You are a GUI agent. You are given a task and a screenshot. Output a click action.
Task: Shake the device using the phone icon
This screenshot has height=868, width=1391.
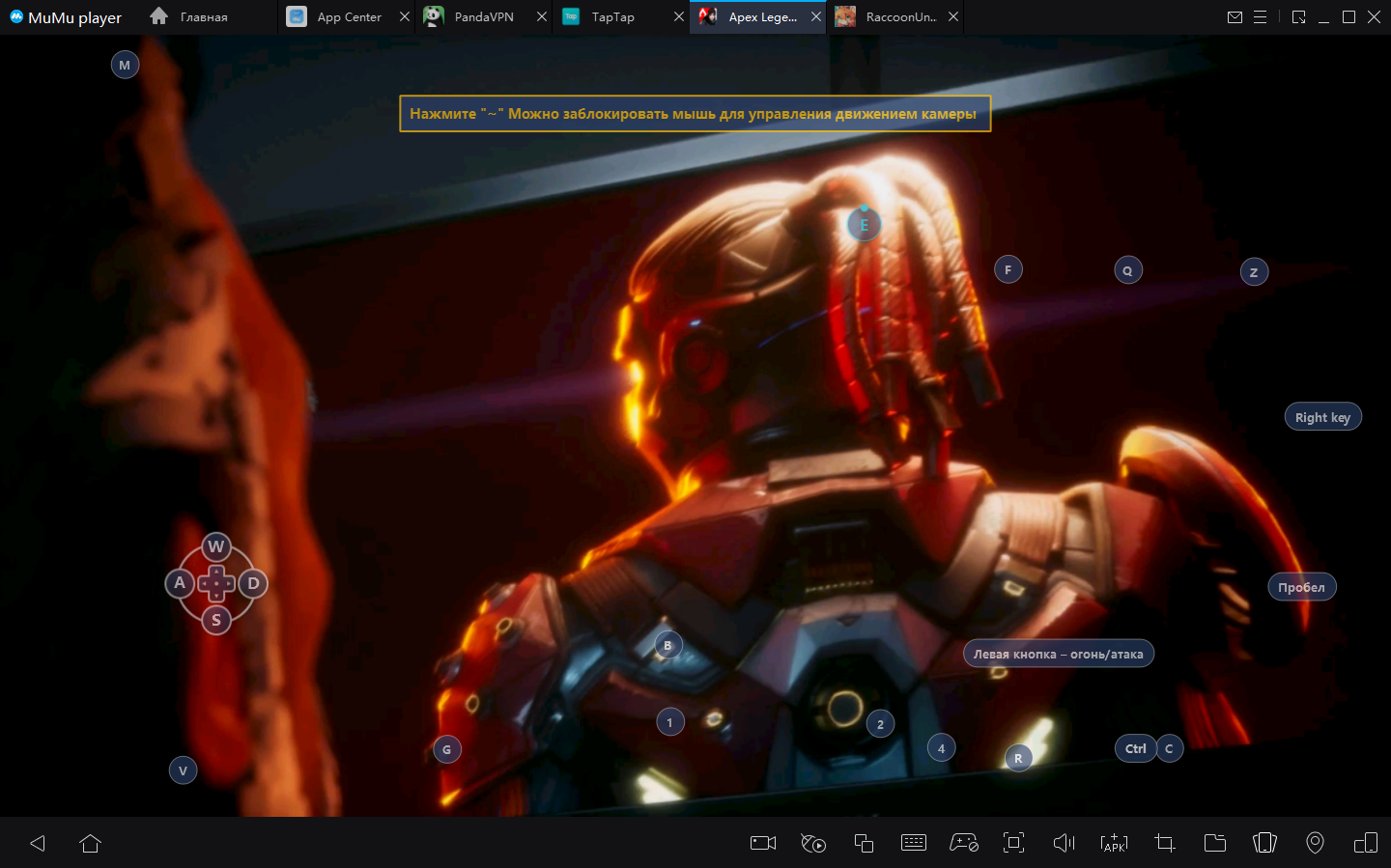pos(1264,843)
